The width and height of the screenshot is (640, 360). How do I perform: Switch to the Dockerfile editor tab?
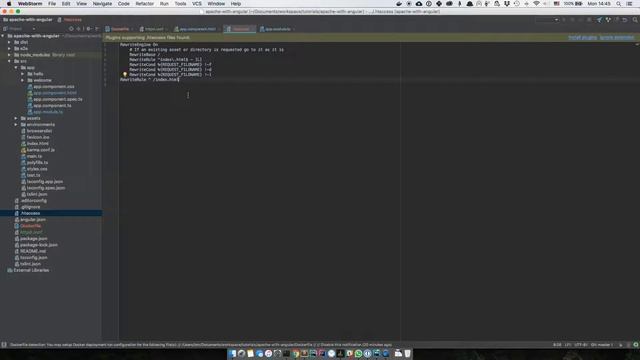click(x=120, y=29)
